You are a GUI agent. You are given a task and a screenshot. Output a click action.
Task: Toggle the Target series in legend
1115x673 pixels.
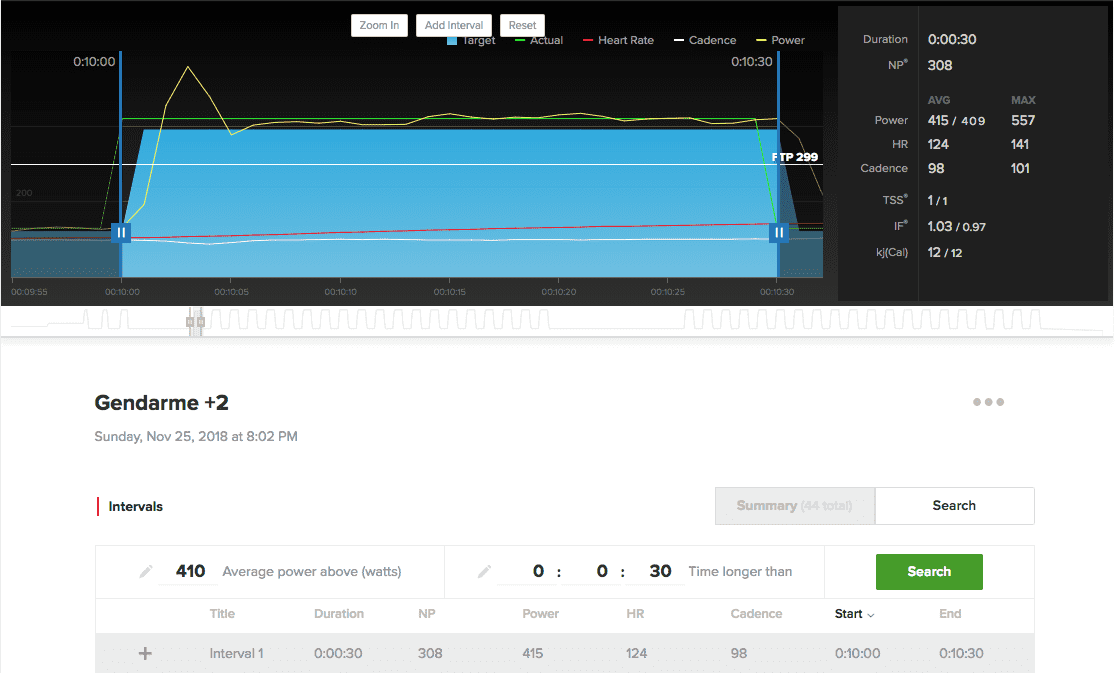(471, 41)
